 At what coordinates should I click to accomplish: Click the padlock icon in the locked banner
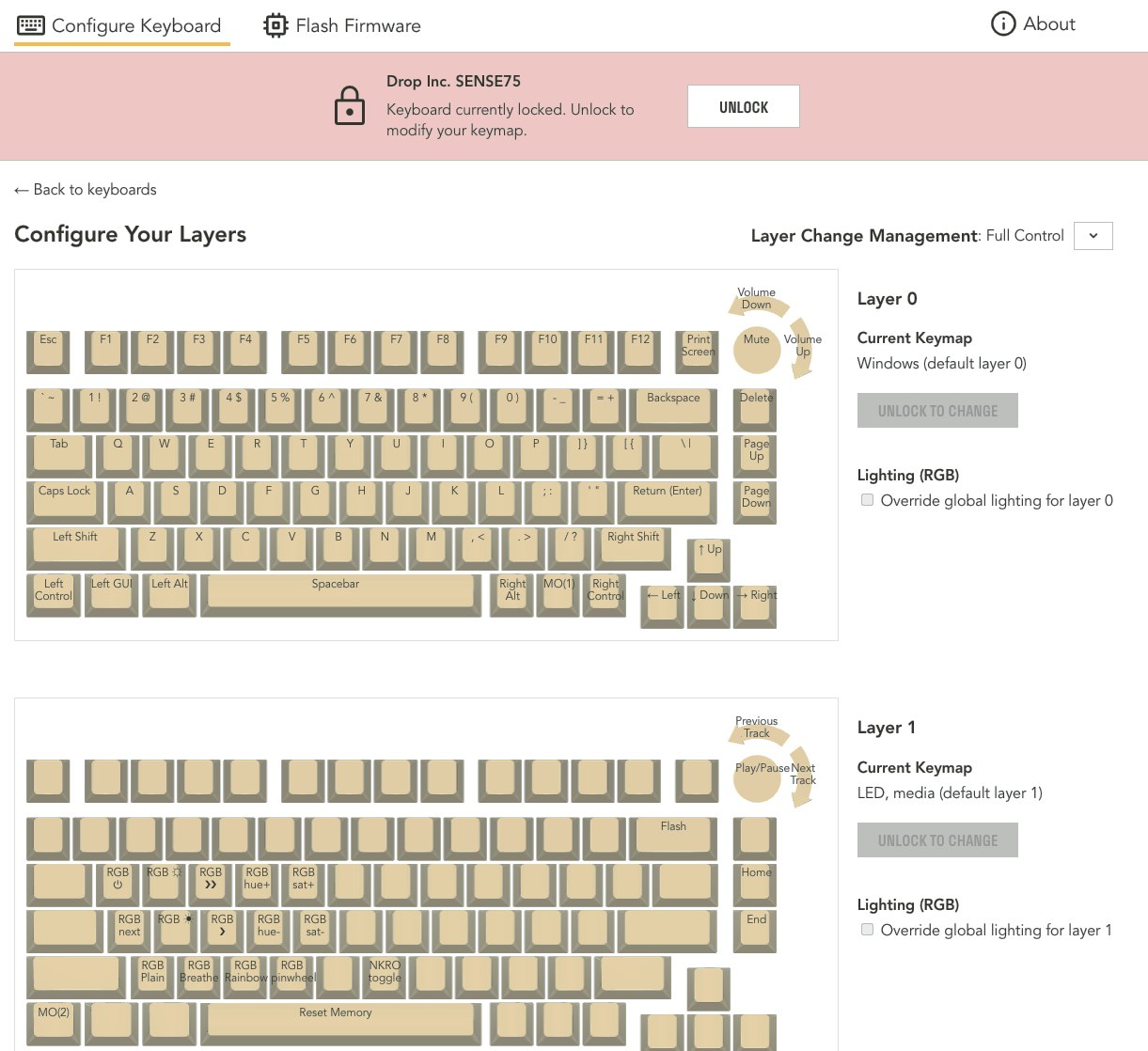350,106
